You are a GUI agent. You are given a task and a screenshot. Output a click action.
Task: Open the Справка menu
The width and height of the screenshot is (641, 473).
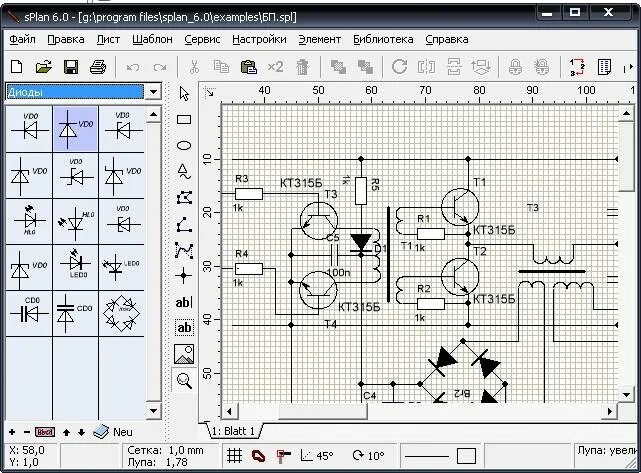click(447, 39)
